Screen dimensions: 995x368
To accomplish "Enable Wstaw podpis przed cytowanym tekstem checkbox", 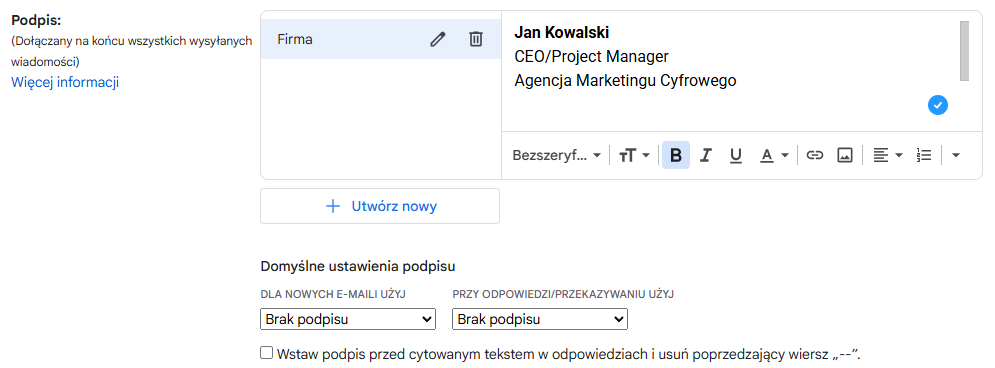I will pos(267,352).
